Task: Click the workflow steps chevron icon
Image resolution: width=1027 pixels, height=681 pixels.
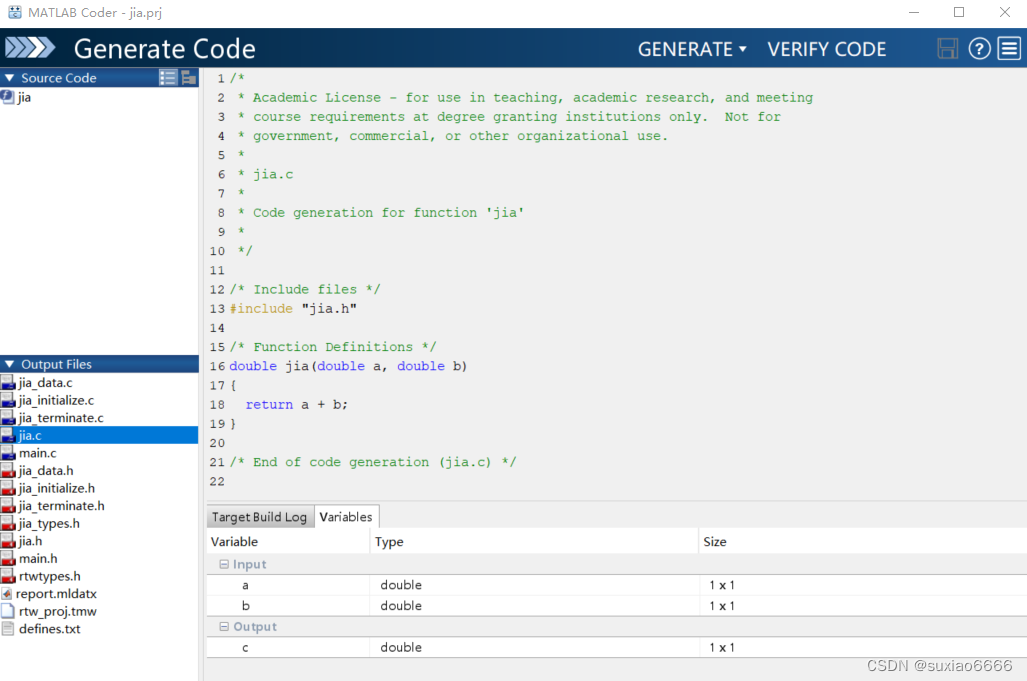Action: click(30, 48)
